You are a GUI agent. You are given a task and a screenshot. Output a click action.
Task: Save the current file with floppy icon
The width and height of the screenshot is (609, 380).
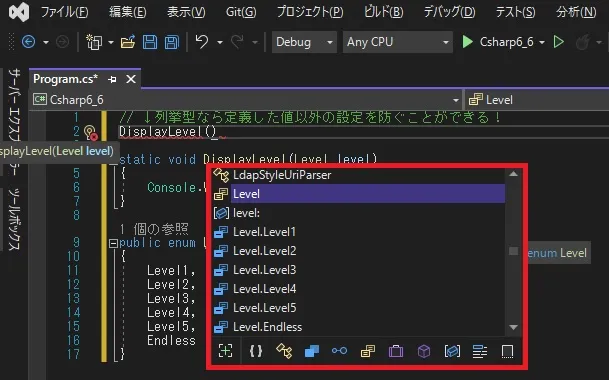pyautogui.click(x=150, y=42)
